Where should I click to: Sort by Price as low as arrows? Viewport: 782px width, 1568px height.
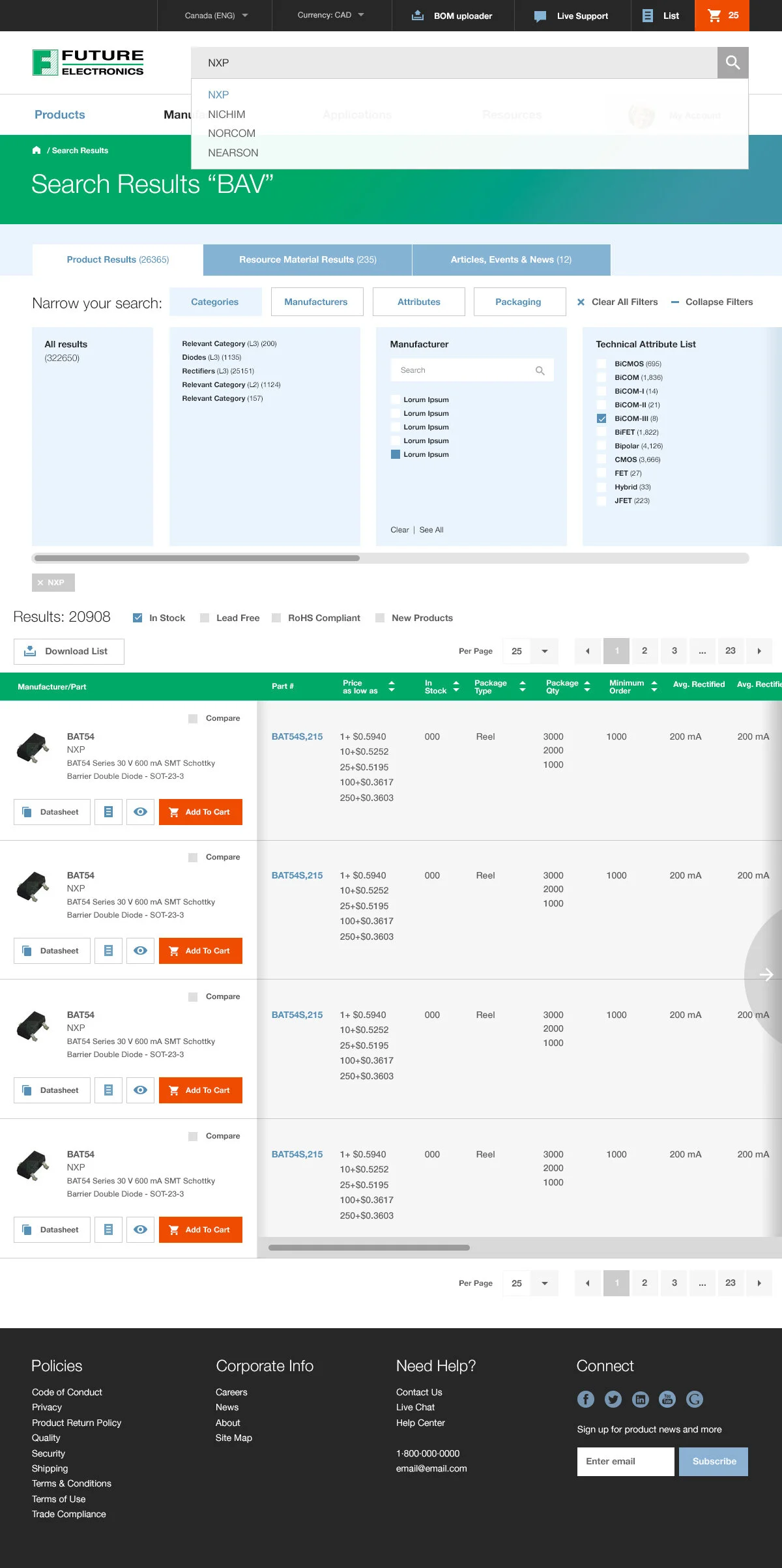pyautogui.click(x=392, y=686)
